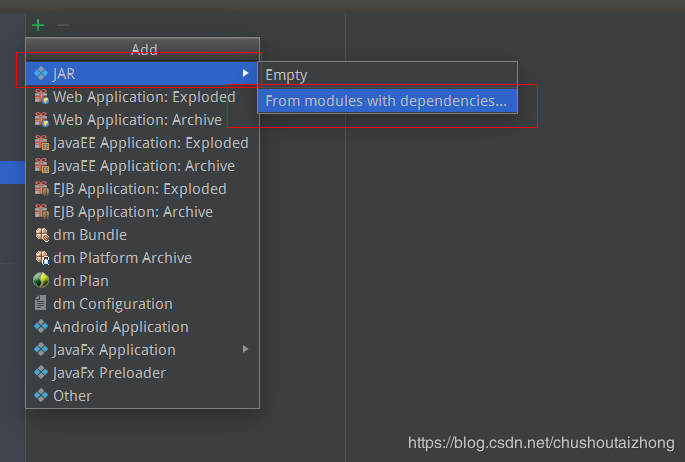This screenshot has height=462, width=685.
Task: Click the dm Plan globe icon
Action: (41, 281)
